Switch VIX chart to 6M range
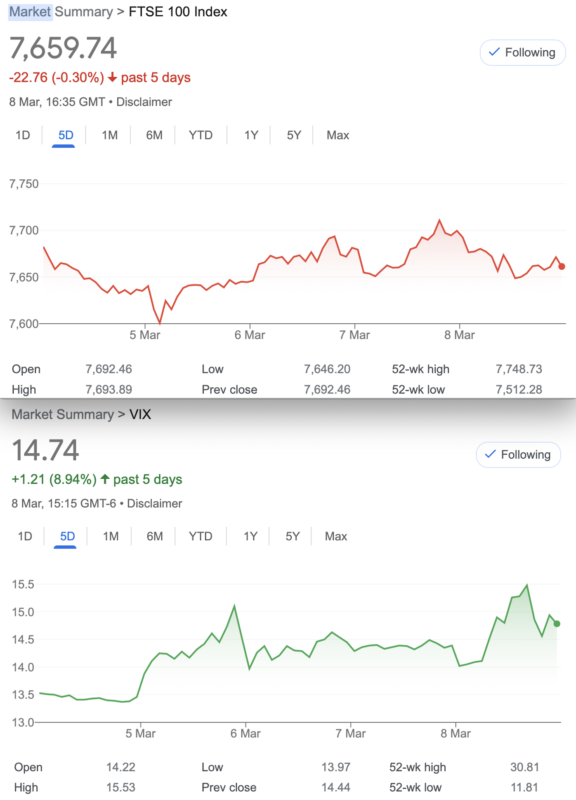This screenshot has height=800, width=576. 155,536
